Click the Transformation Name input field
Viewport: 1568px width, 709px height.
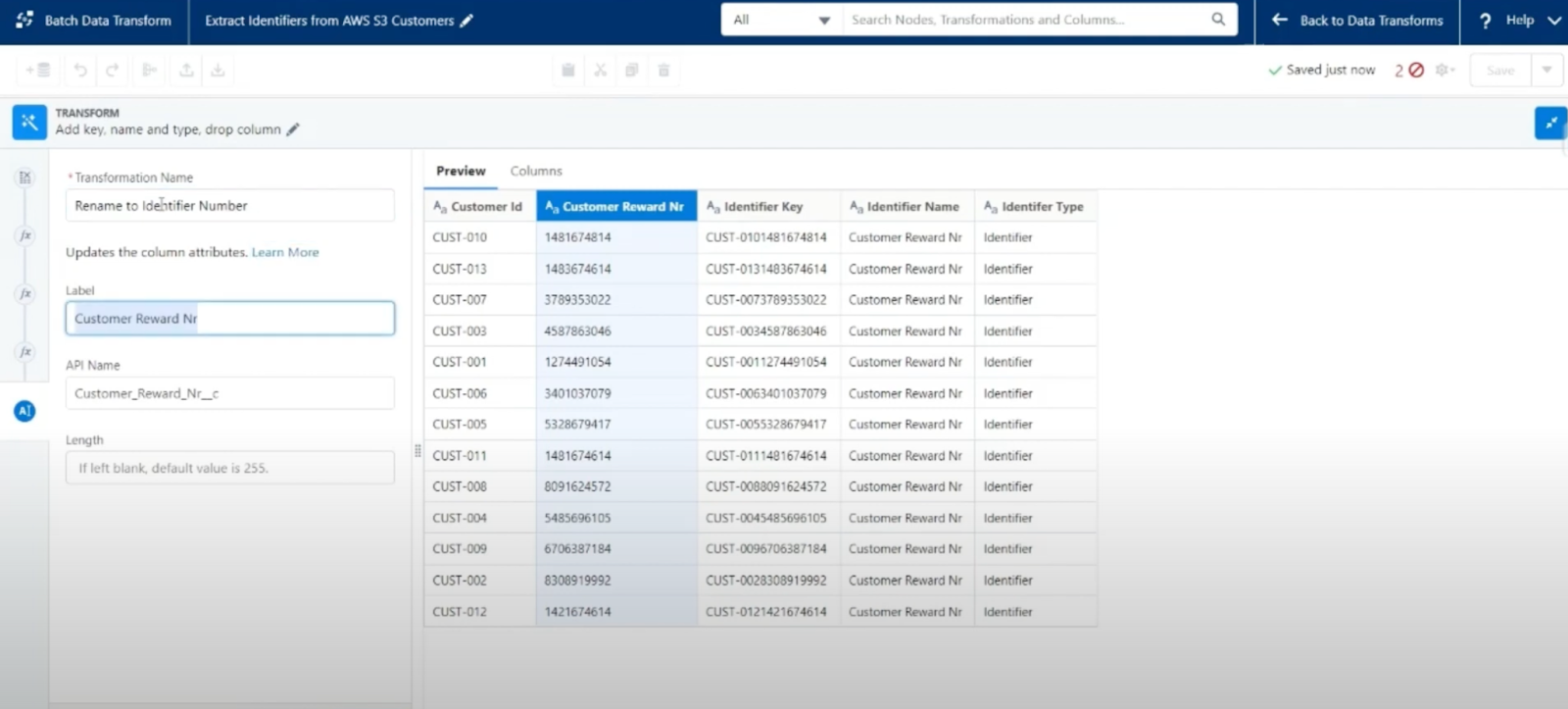230,206
